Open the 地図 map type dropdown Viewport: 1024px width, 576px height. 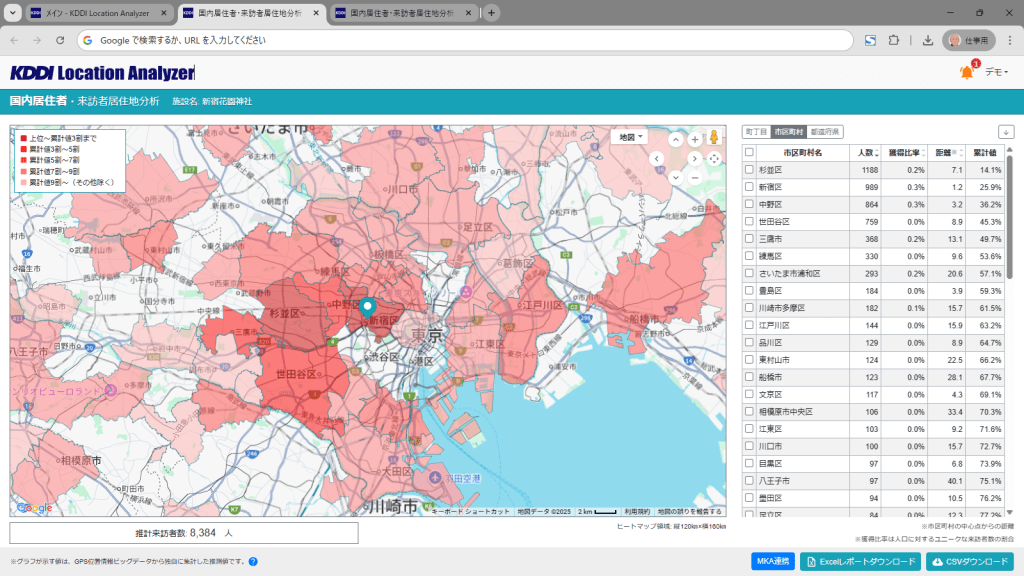631,137
